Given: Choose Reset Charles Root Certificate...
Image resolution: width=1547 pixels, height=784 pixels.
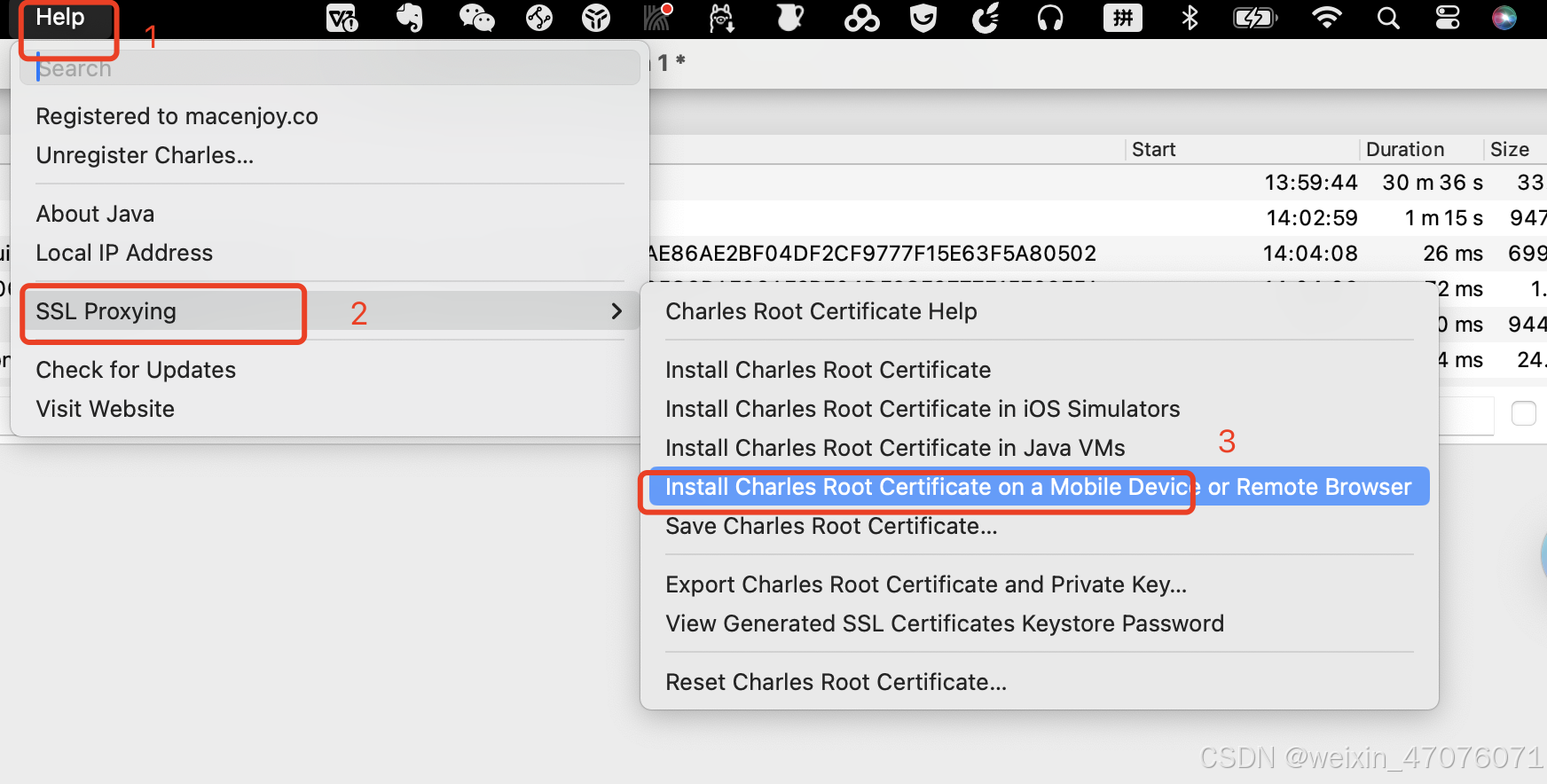Looking at the screenshot, I should (x=1040, y=682).
